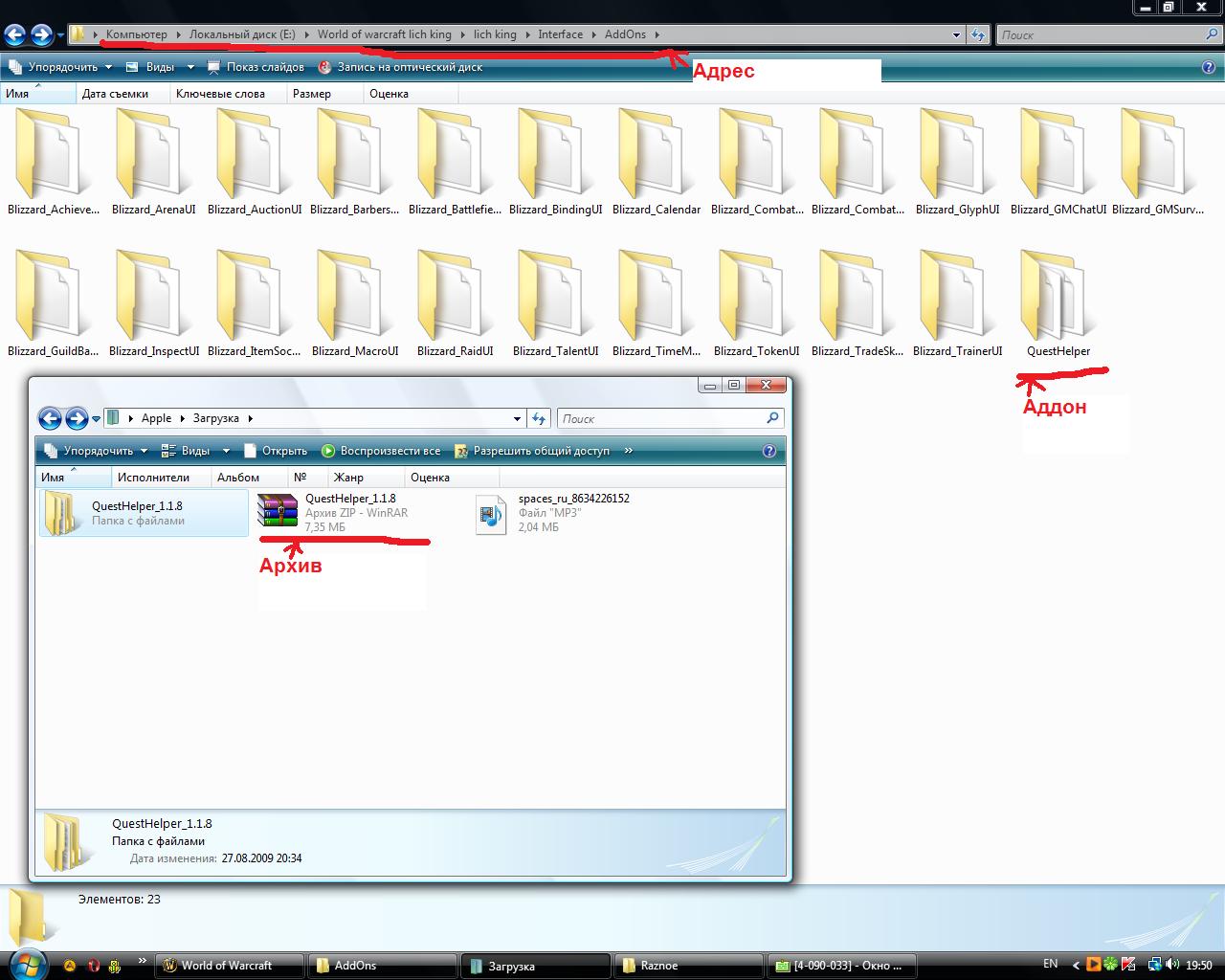Refresh the Загрузка window location
The width and height of the screenshot is (1225, 980).
coord(539,418)
